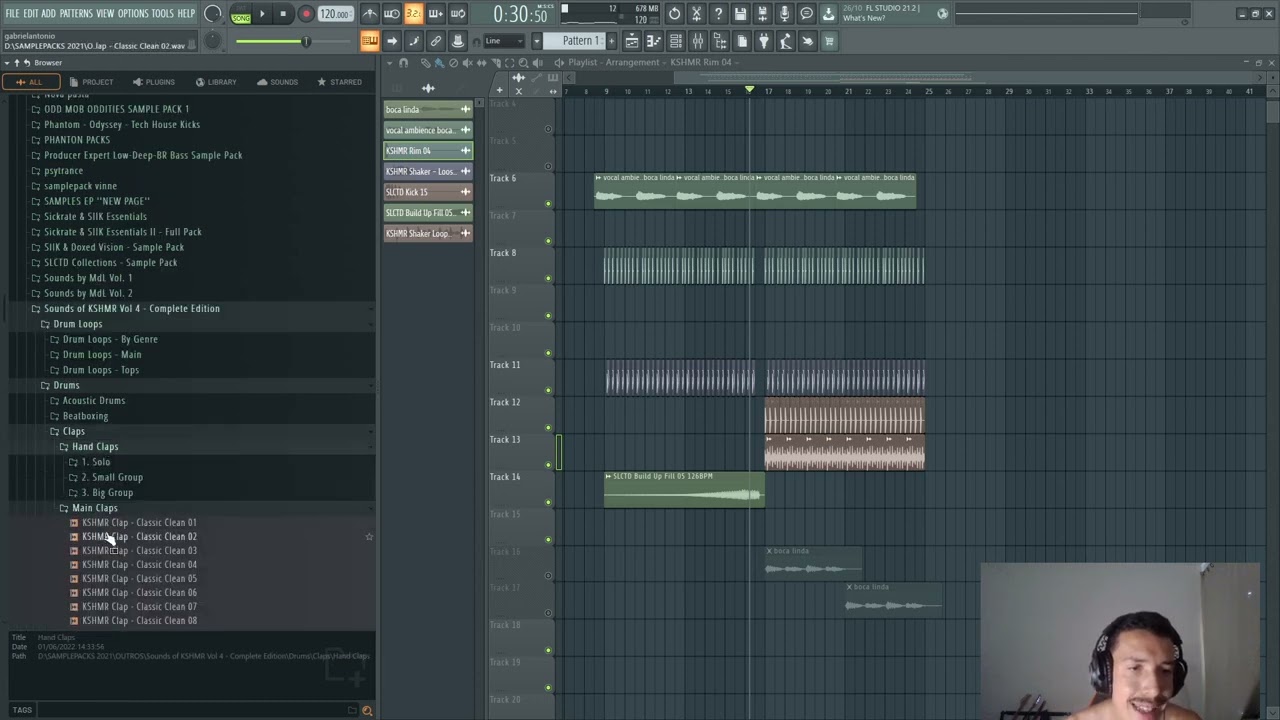This screenshot has width=1280, height=720.
Task: Select the playlist delete tool
Action: point(453,63)
